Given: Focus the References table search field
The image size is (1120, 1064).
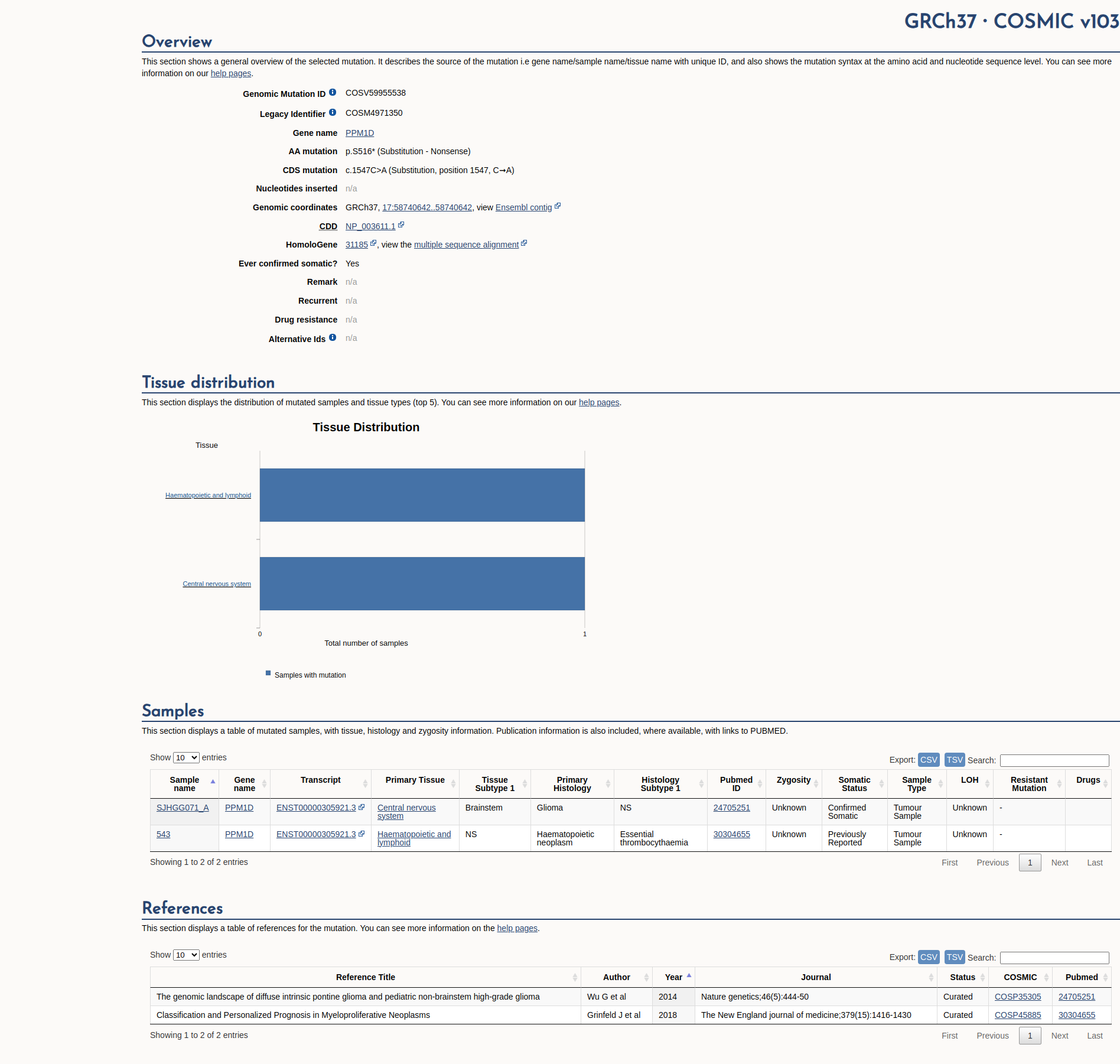Looking at the screenshot, I should coord(1054,958).
